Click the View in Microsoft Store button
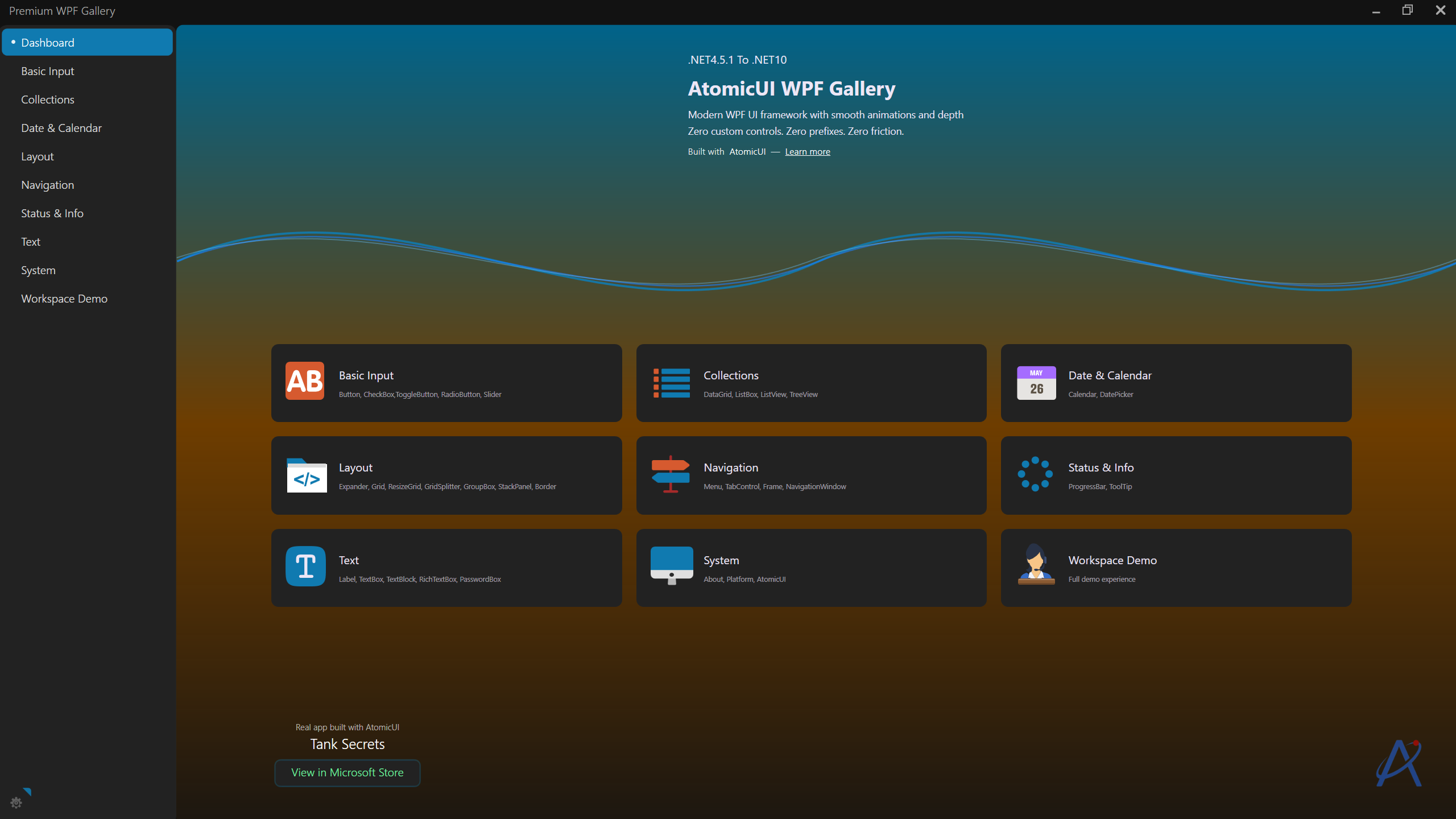The height and width of the screenshot is (819, 1456). (x=348, y=773)
